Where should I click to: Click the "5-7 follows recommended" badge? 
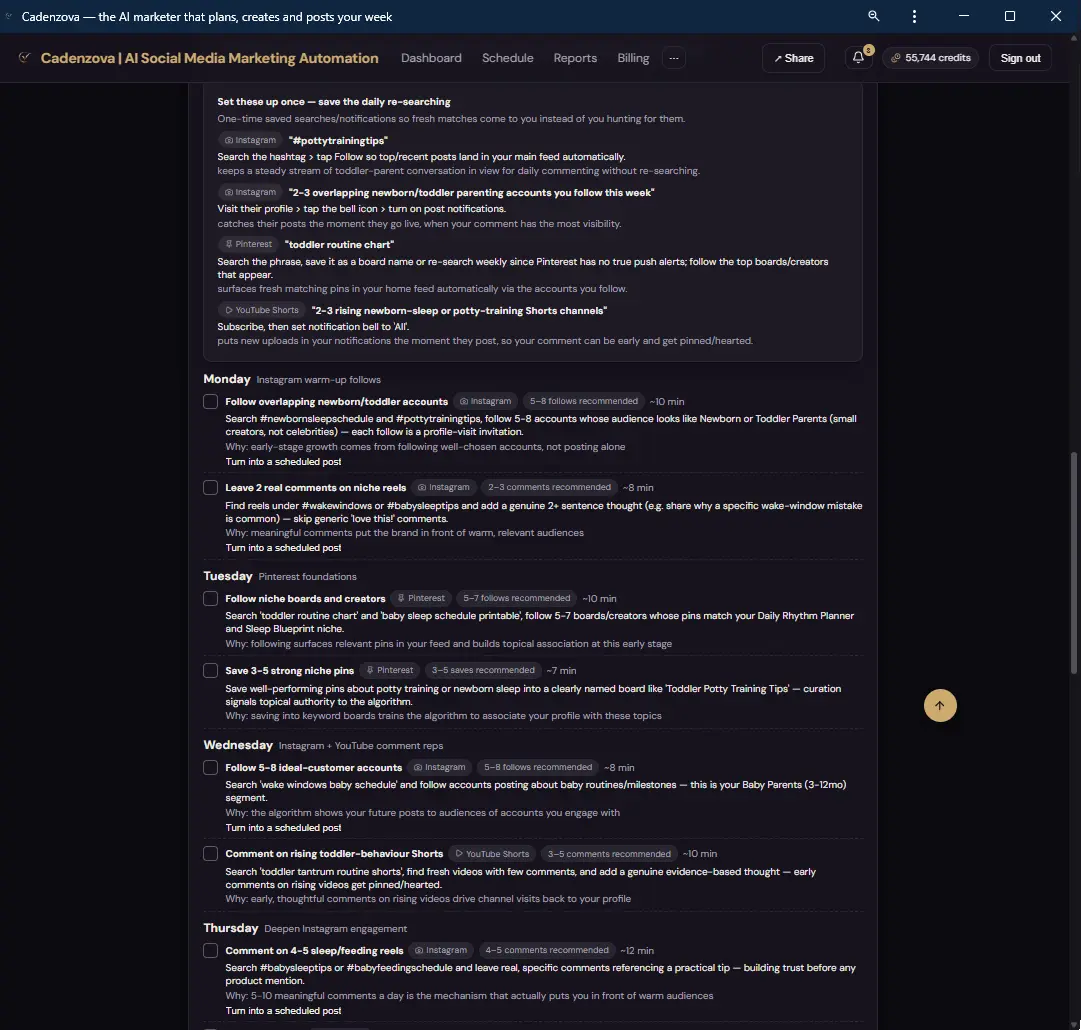pos(516,598)
